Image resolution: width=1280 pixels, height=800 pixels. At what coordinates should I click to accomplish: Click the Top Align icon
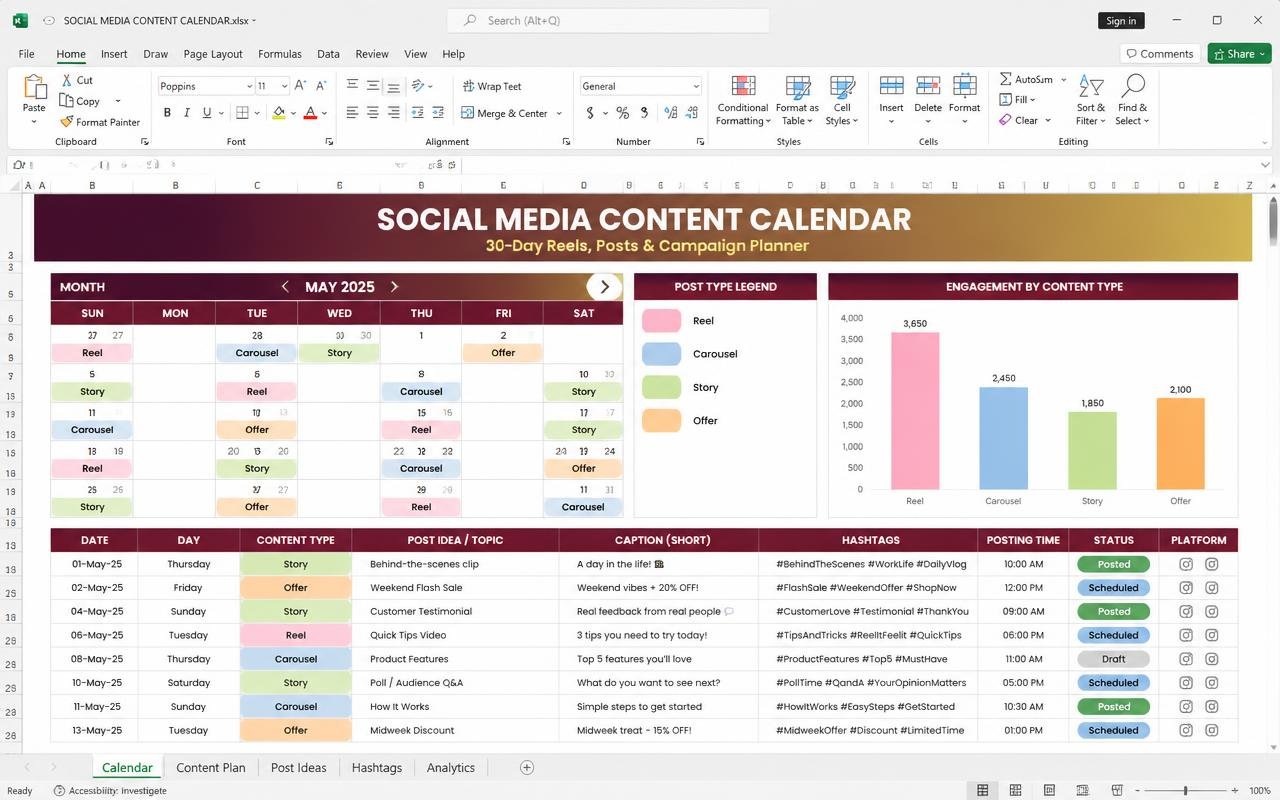352,86
